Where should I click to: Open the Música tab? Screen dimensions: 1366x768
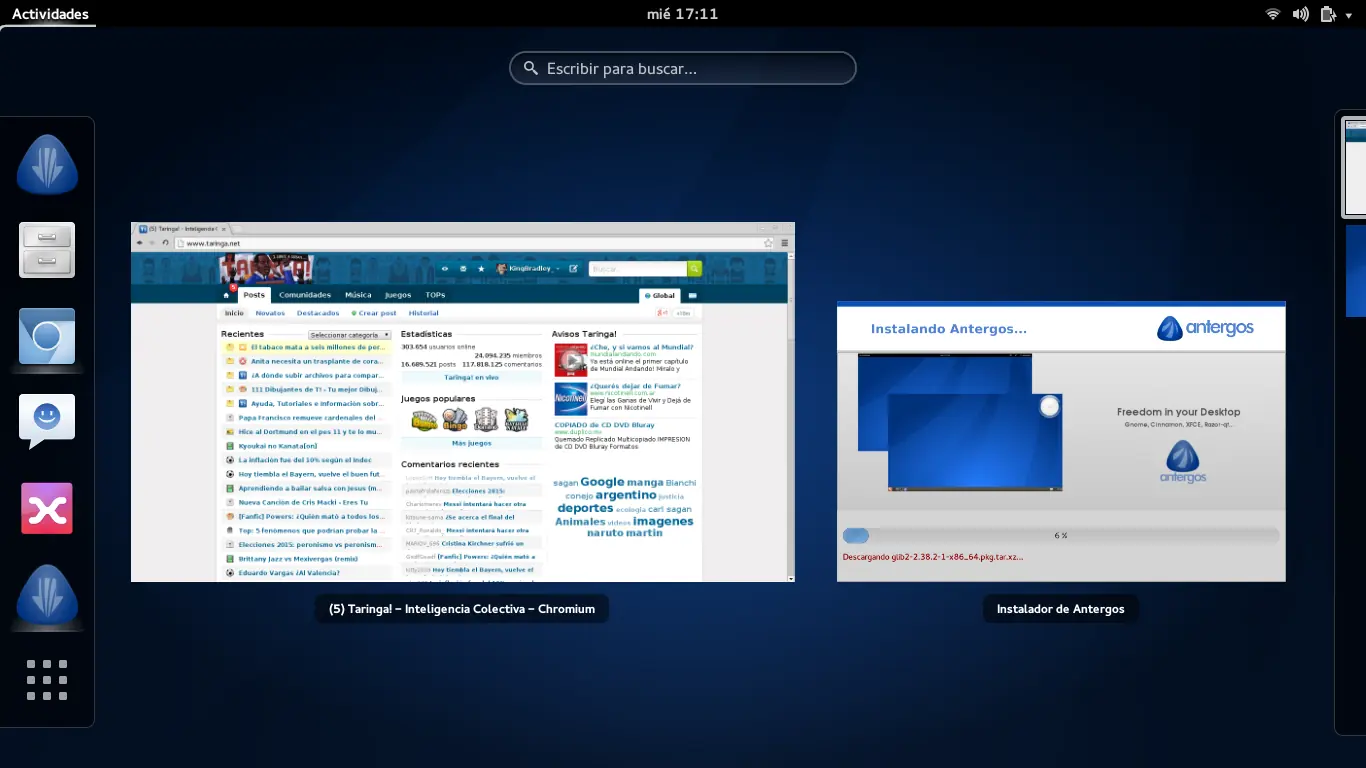[x=358, y=295]
